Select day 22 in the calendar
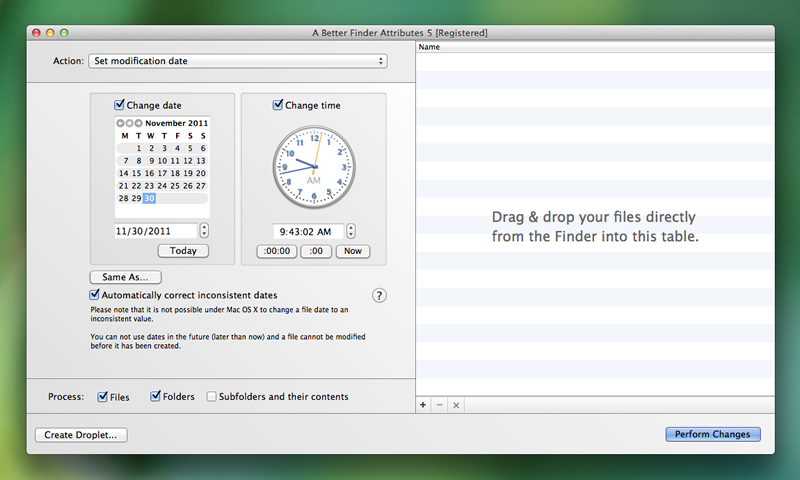Screen dimensions: 800x480 (136, 186)
